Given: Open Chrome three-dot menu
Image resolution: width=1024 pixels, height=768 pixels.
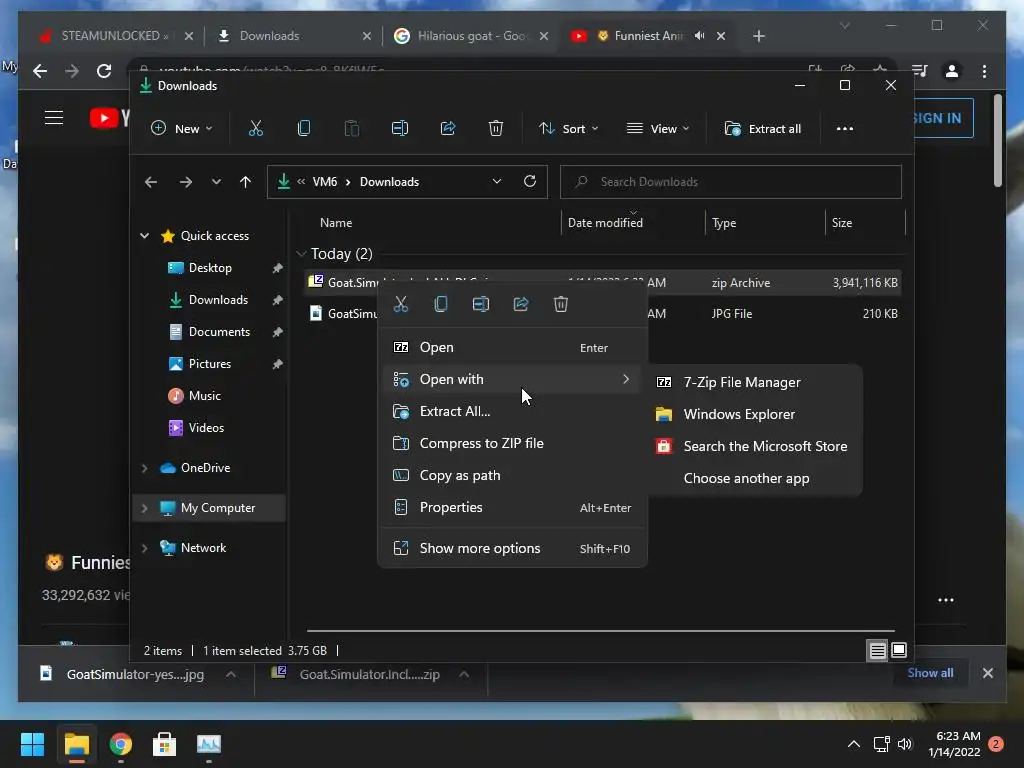Looking at the screenshot, I should [984, 71].
